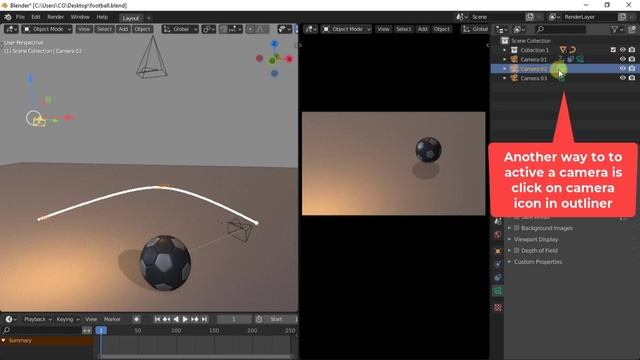This screenshot has height=360, width=640.
Task: Click new scene icon beside Scene
Action: (x=530, y=17)
